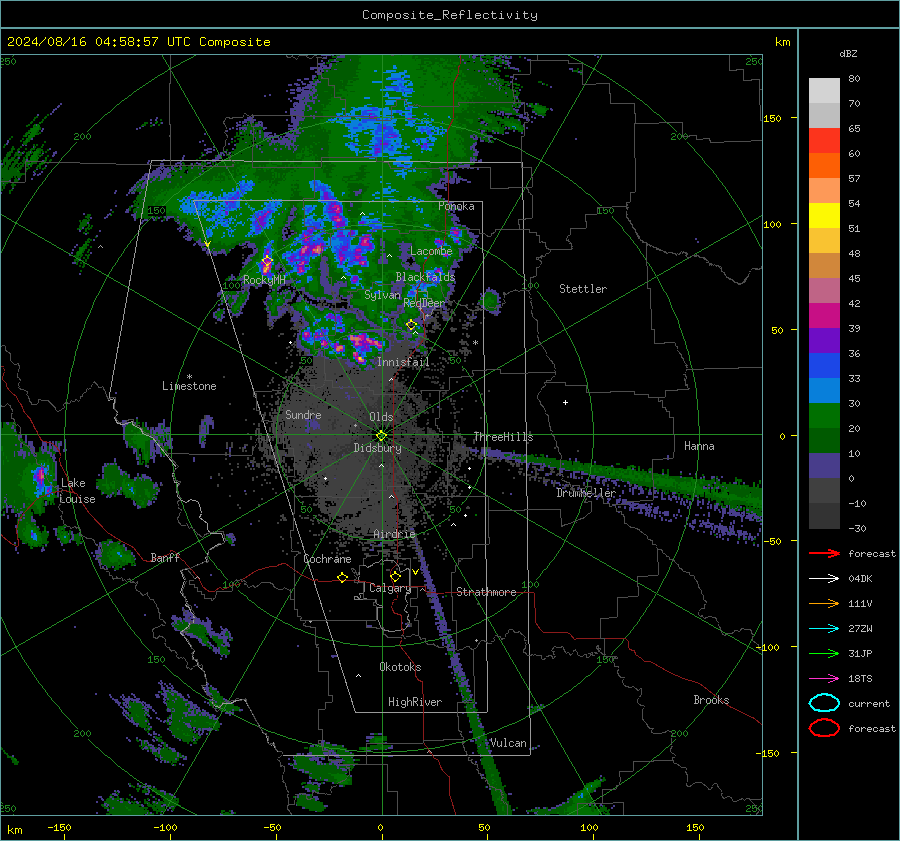Click the Lacombe map label
Viewport: 900px width, 841px height.
coord(431,251)
